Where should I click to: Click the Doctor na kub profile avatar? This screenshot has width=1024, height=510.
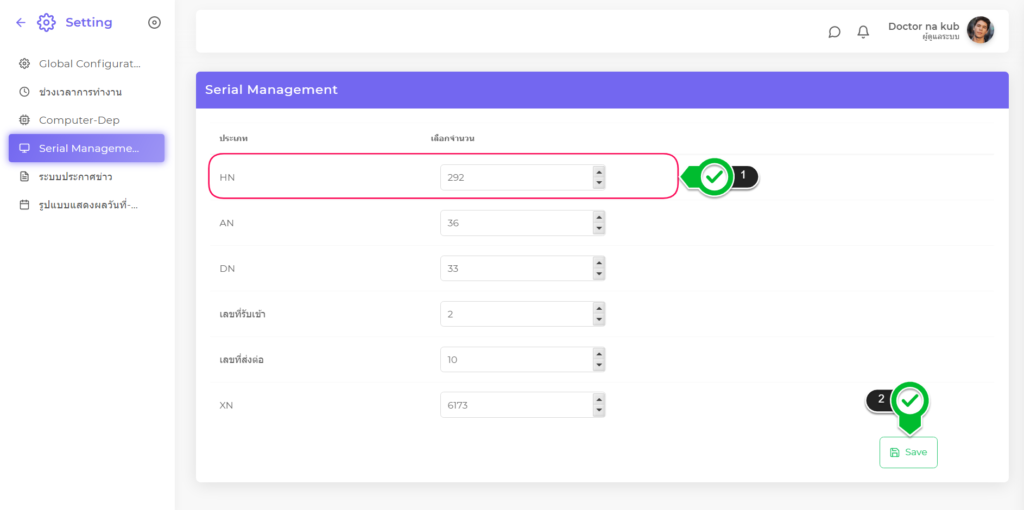980,30
